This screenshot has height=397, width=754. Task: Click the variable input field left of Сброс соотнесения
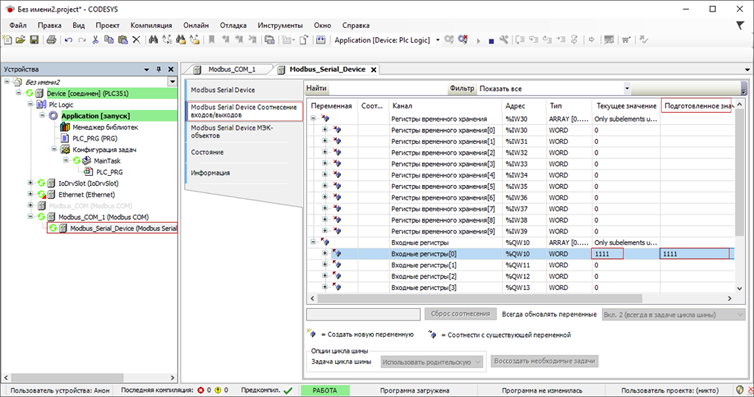tap(363, 314)
